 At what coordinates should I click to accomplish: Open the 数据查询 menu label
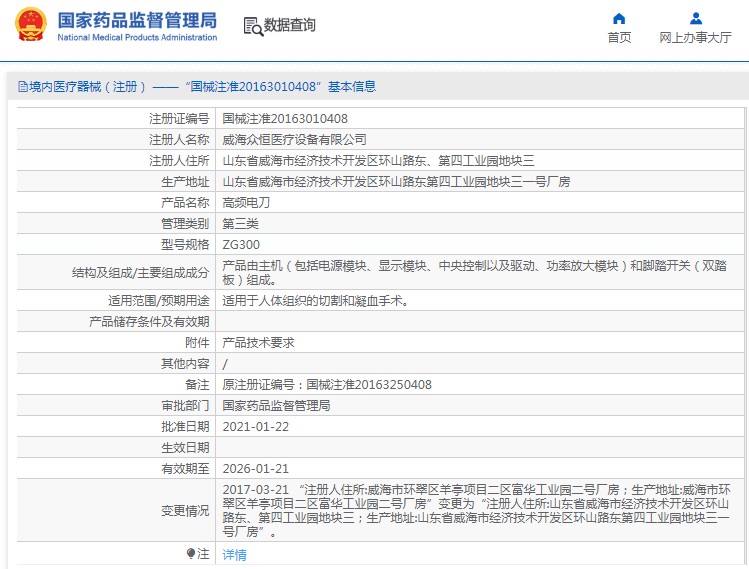[289, 26]
